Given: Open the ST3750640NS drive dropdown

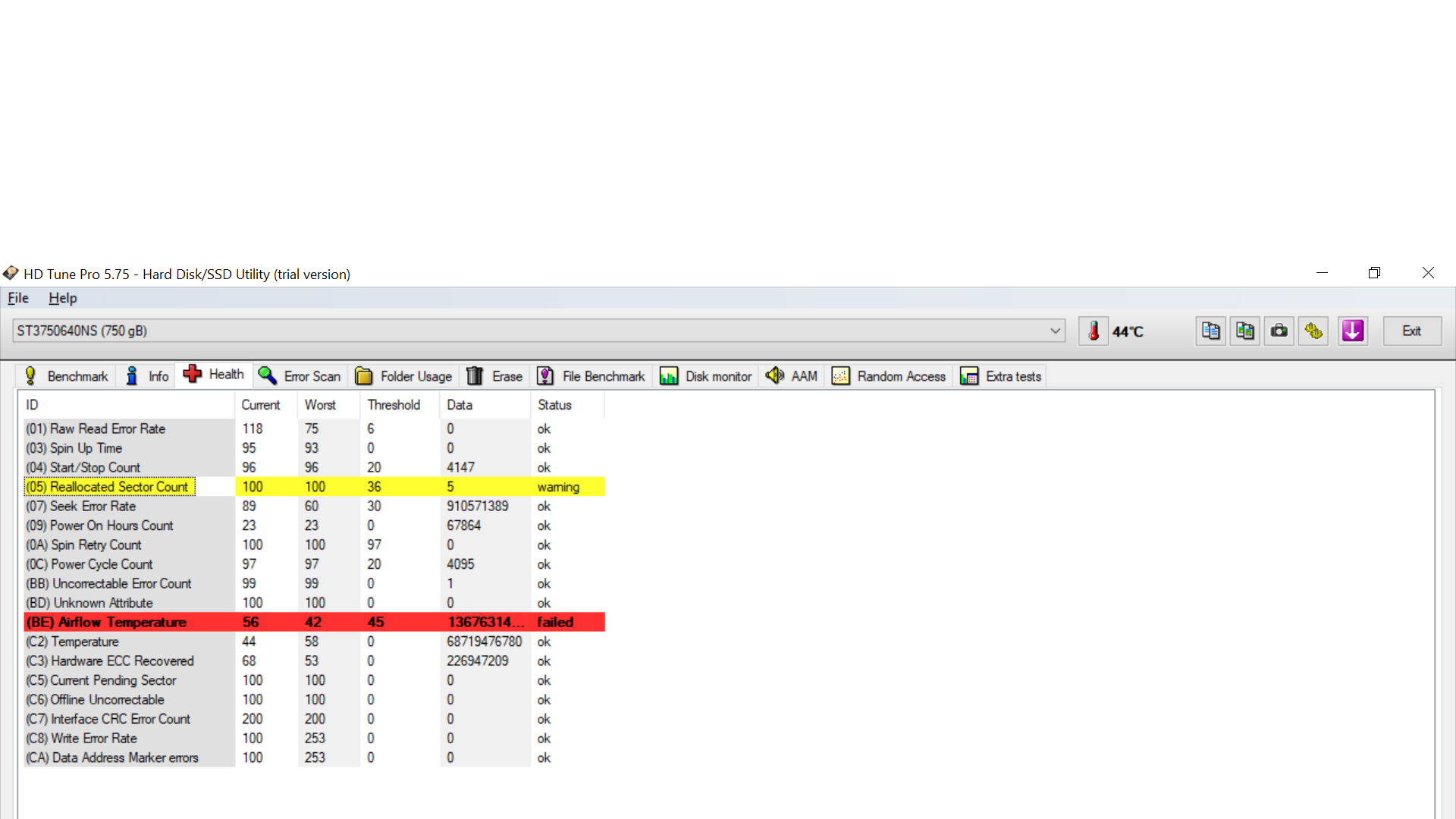Looking at the screenshot, I should (x=539, y=331).
